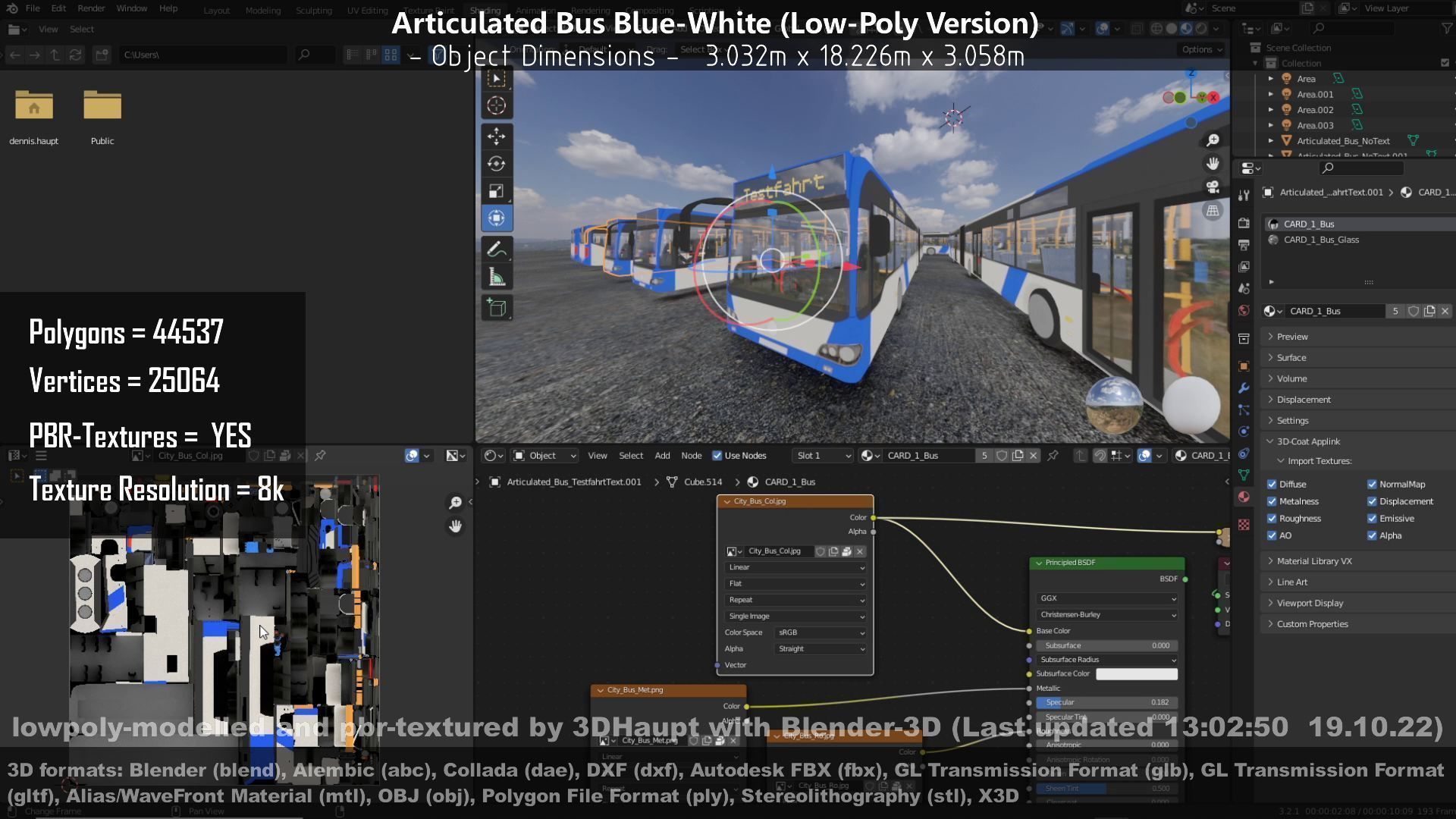Screen dimensions: 1456x819
Task: Uncheck Emissive import texture
Action: (1372, 519)
